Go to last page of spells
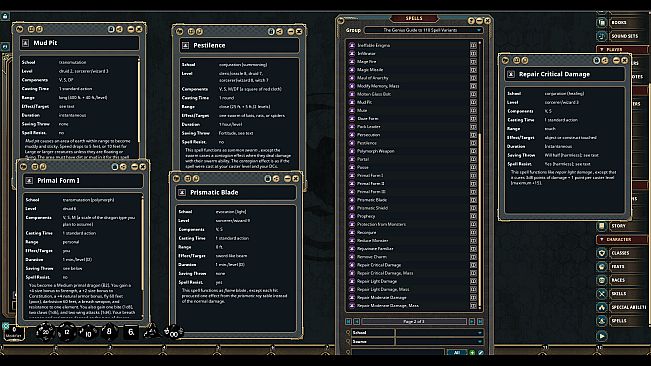This screenshot has width=651, height=366. click(x=480, y=322)
